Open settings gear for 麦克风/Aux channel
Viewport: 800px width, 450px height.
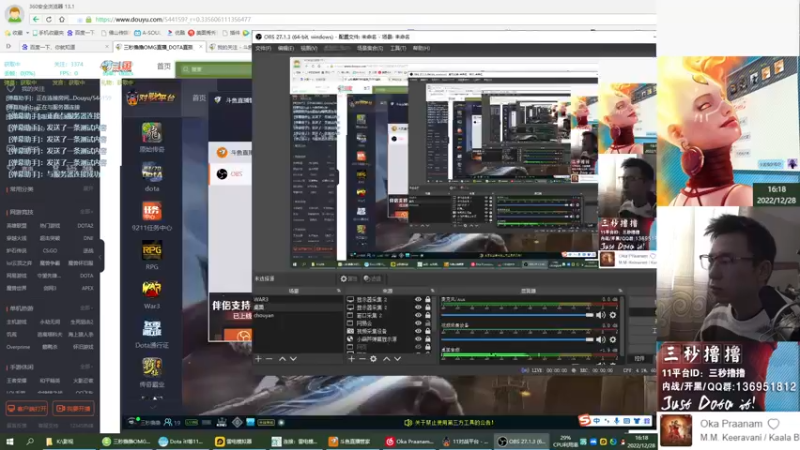(x=613, y=315)
